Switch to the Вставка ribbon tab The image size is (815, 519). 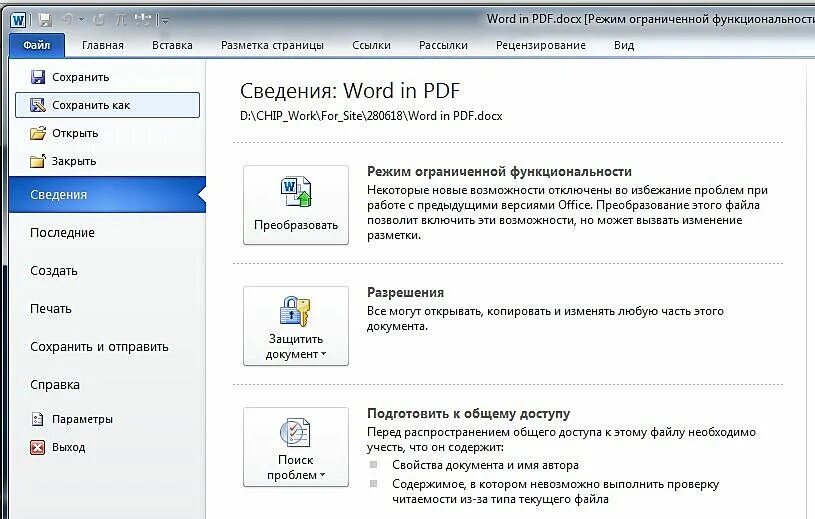coord(172,45)
